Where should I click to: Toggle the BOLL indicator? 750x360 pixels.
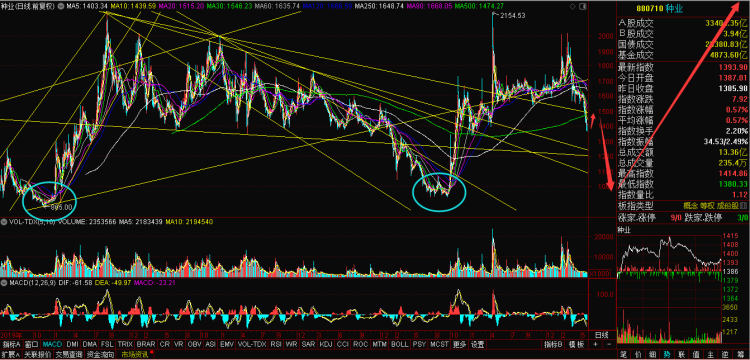click(399, 344)
